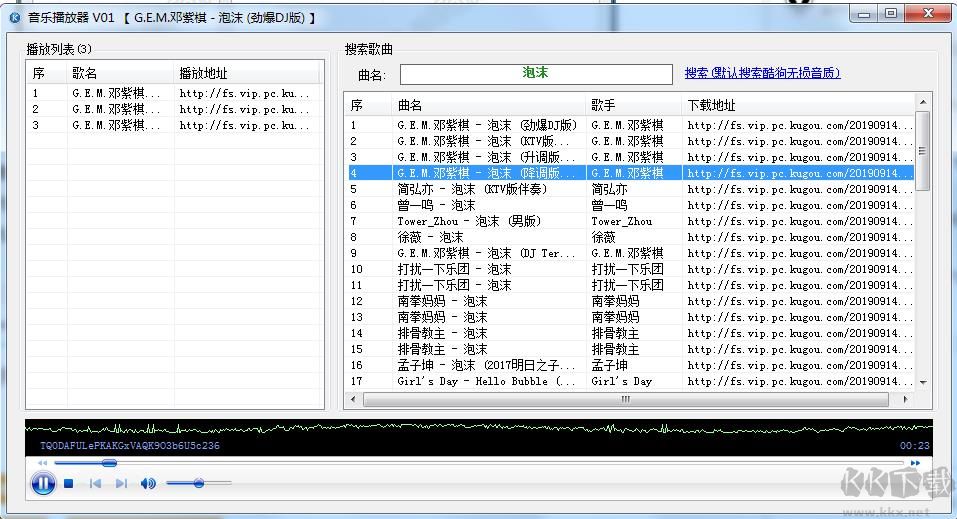Click the fast-forward arrows right of seek bar
957x519 pixels.
pyautogui.click(x=915, y=463)
